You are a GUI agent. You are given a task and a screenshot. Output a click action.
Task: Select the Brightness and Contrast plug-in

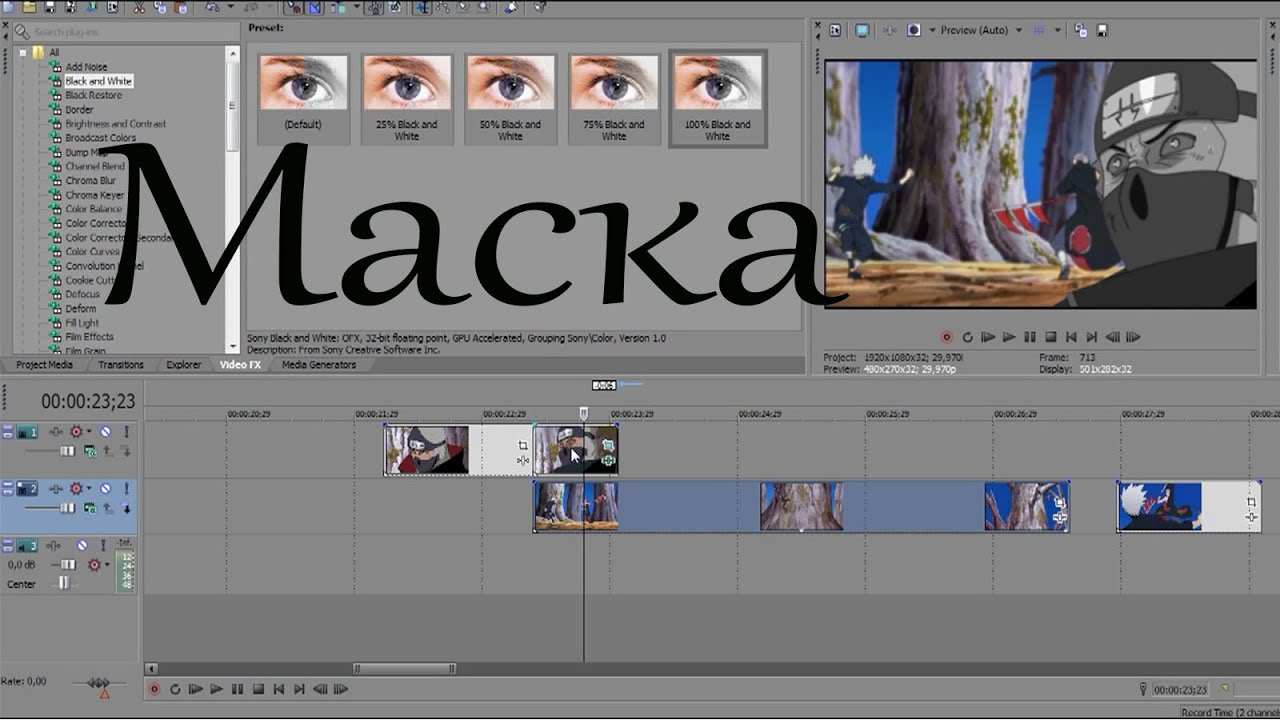point(116,124)
